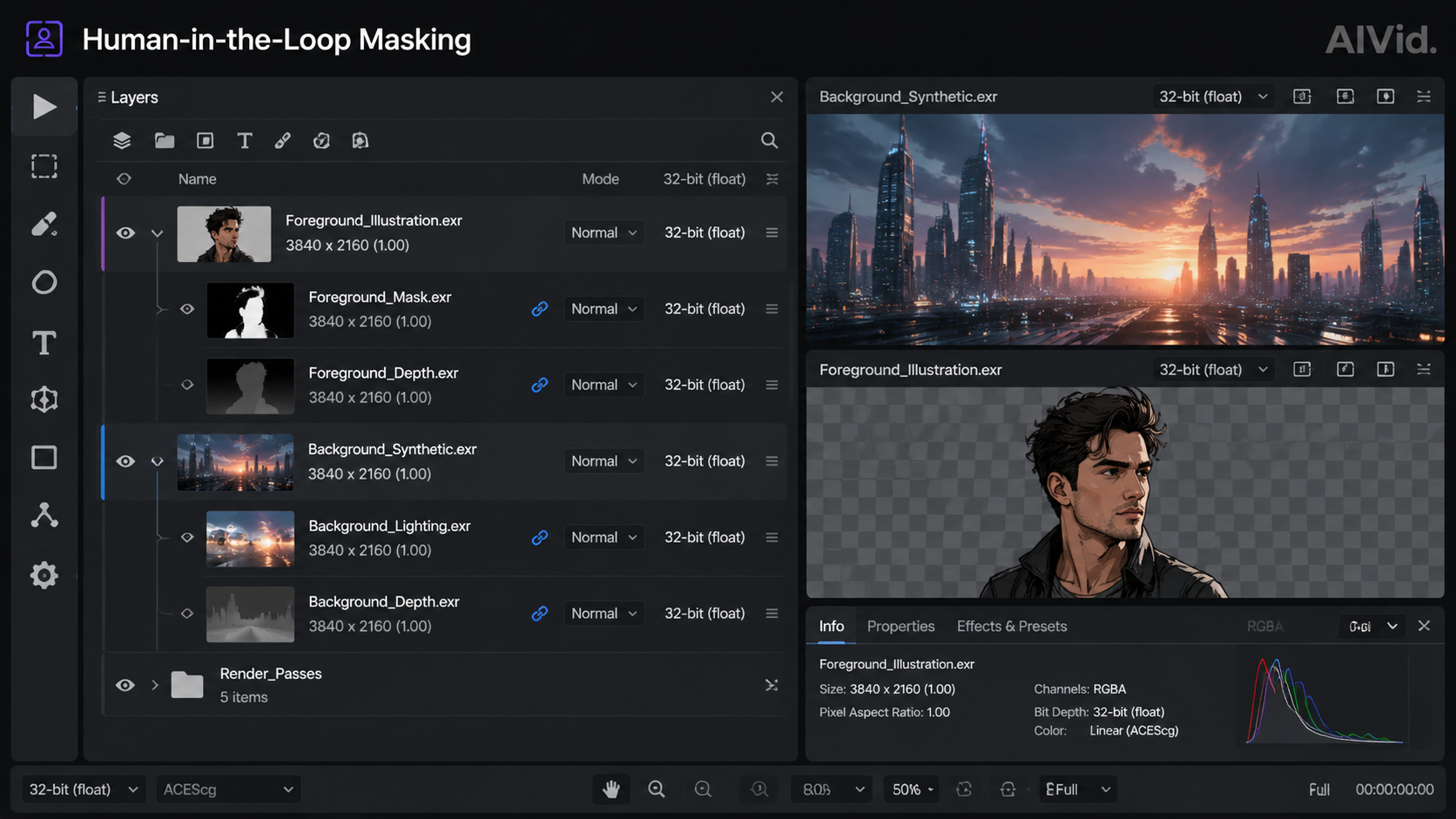Click new folder icon in Layers toolbar

pyautogui.click(x=165, y=140)
